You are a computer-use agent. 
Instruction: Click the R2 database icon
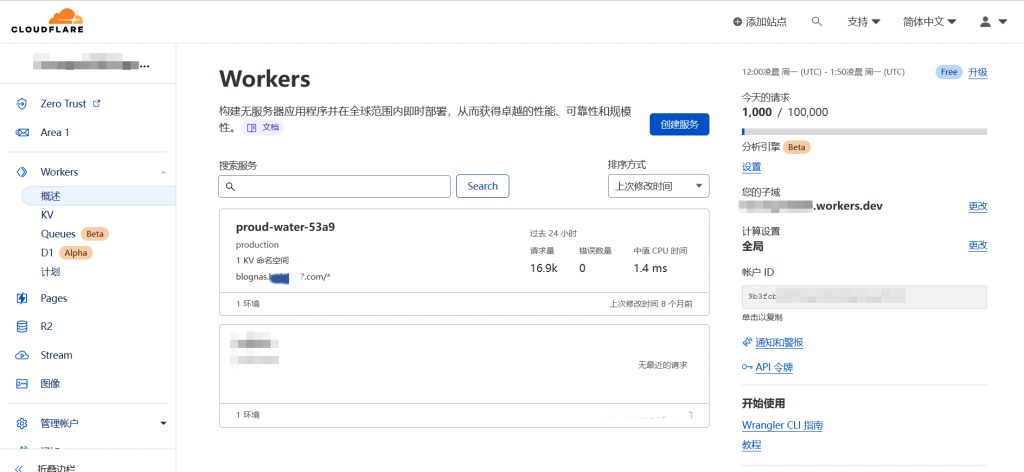(x=22, y=326)
